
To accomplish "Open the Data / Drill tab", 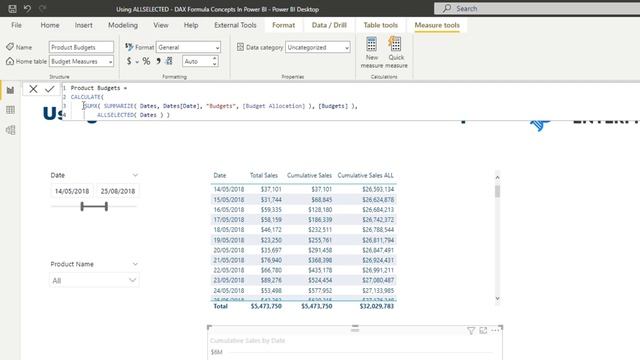I will (x=329, y=25).
